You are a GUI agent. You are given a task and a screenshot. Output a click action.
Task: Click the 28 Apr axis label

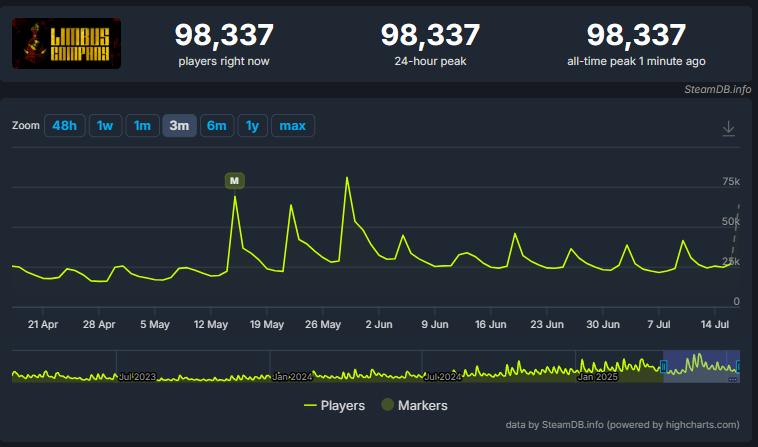click(99, 324)
